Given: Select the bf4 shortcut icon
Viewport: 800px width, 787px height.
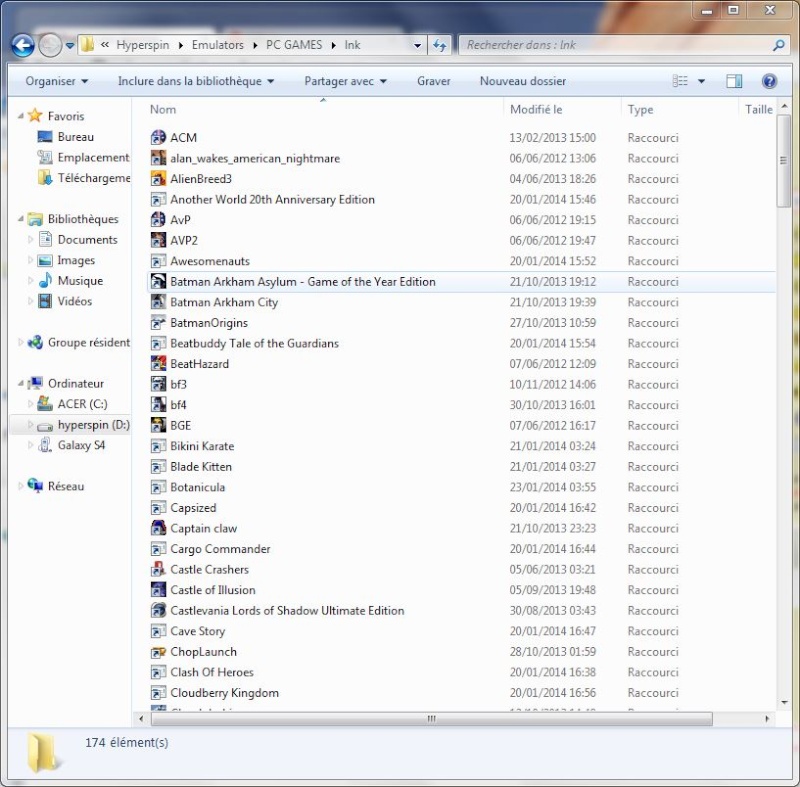Looking at the screenshot, I should coord(158,404).
